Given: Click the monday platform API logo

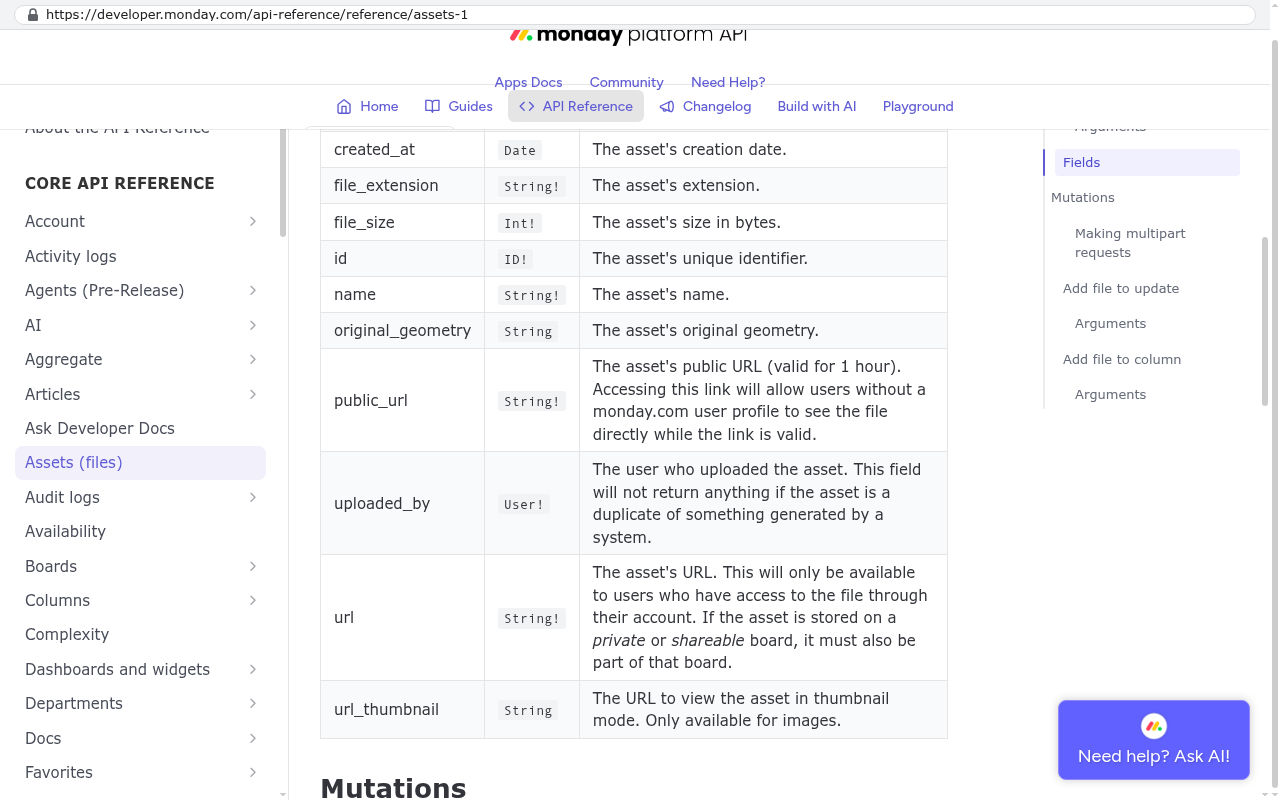Looking at the screenshot, I should [628, 36].
